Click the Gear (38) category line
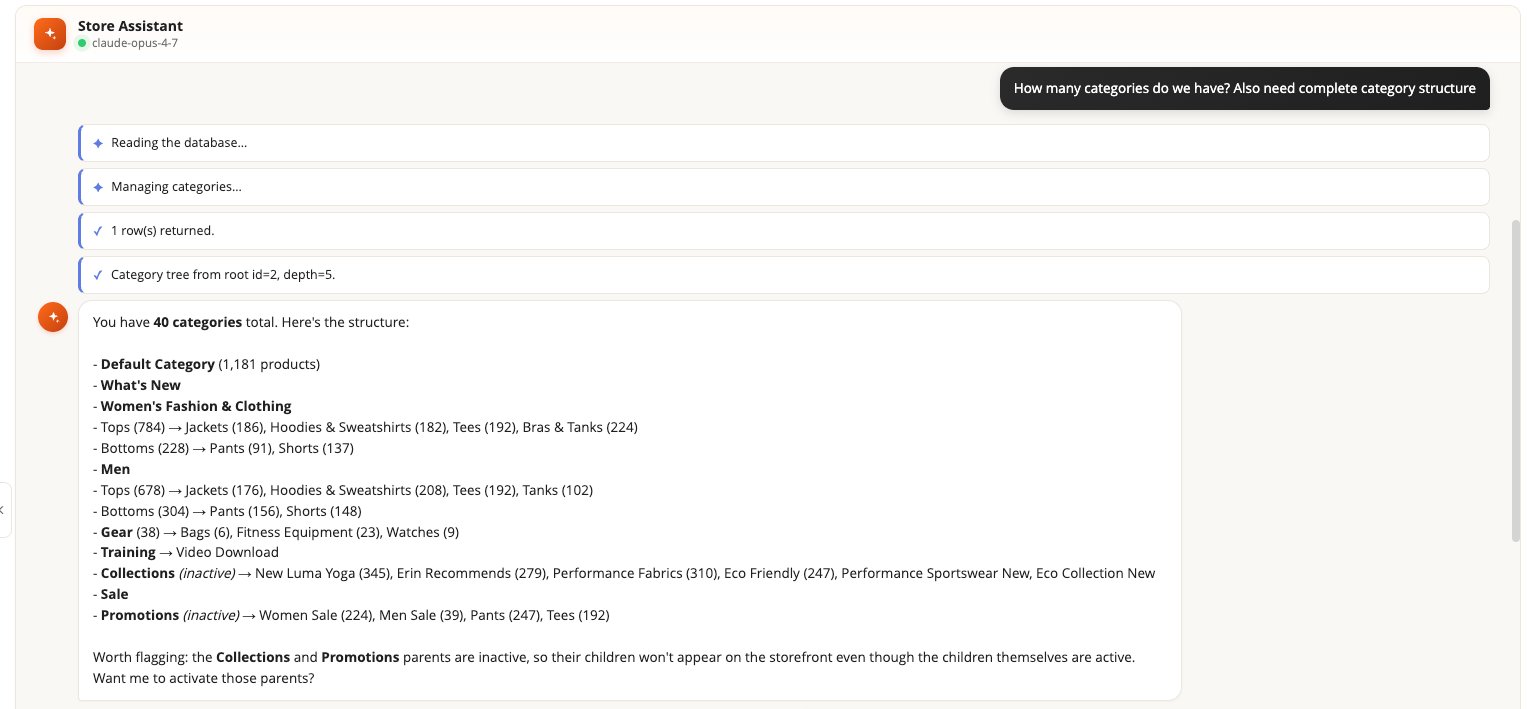 [276, 532]
